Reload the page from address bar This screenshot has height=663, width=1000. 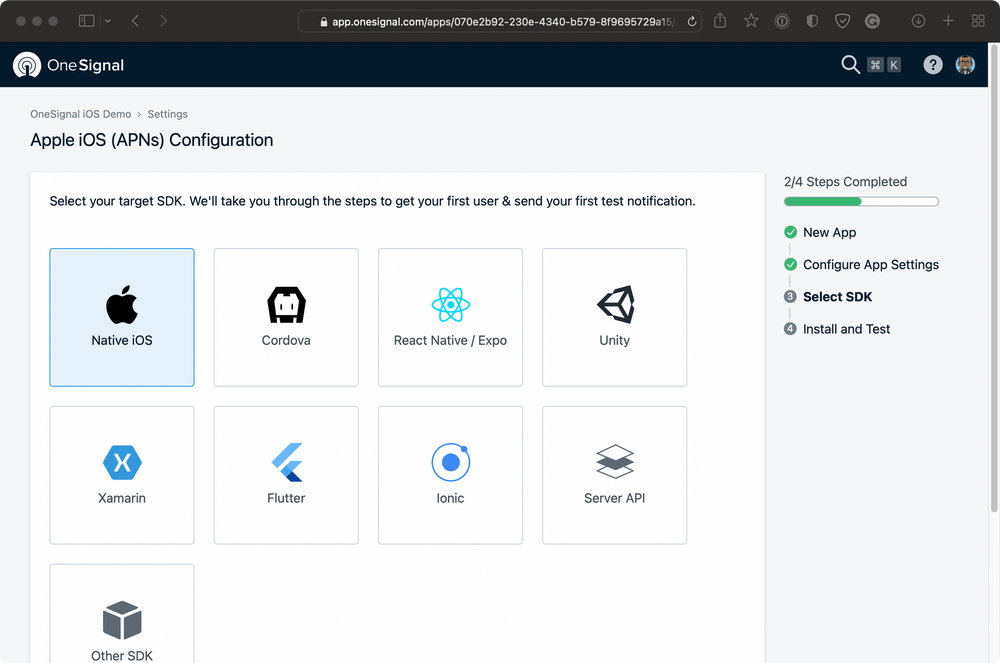[691, 21]
